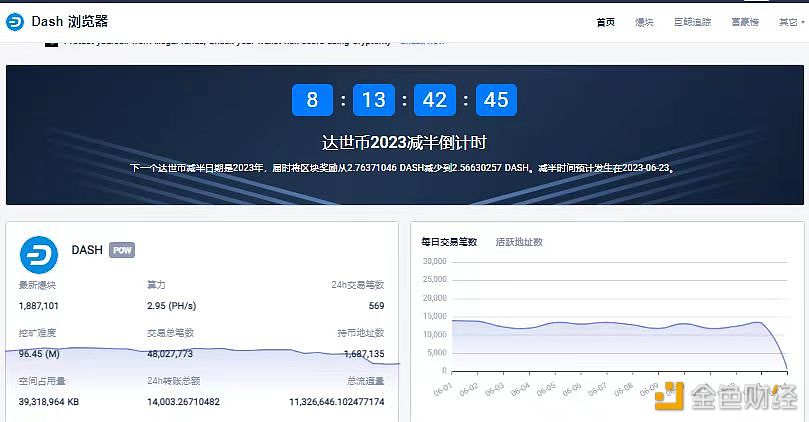
Task: Click holder addresses value 1,687,135
Action: 364,354
